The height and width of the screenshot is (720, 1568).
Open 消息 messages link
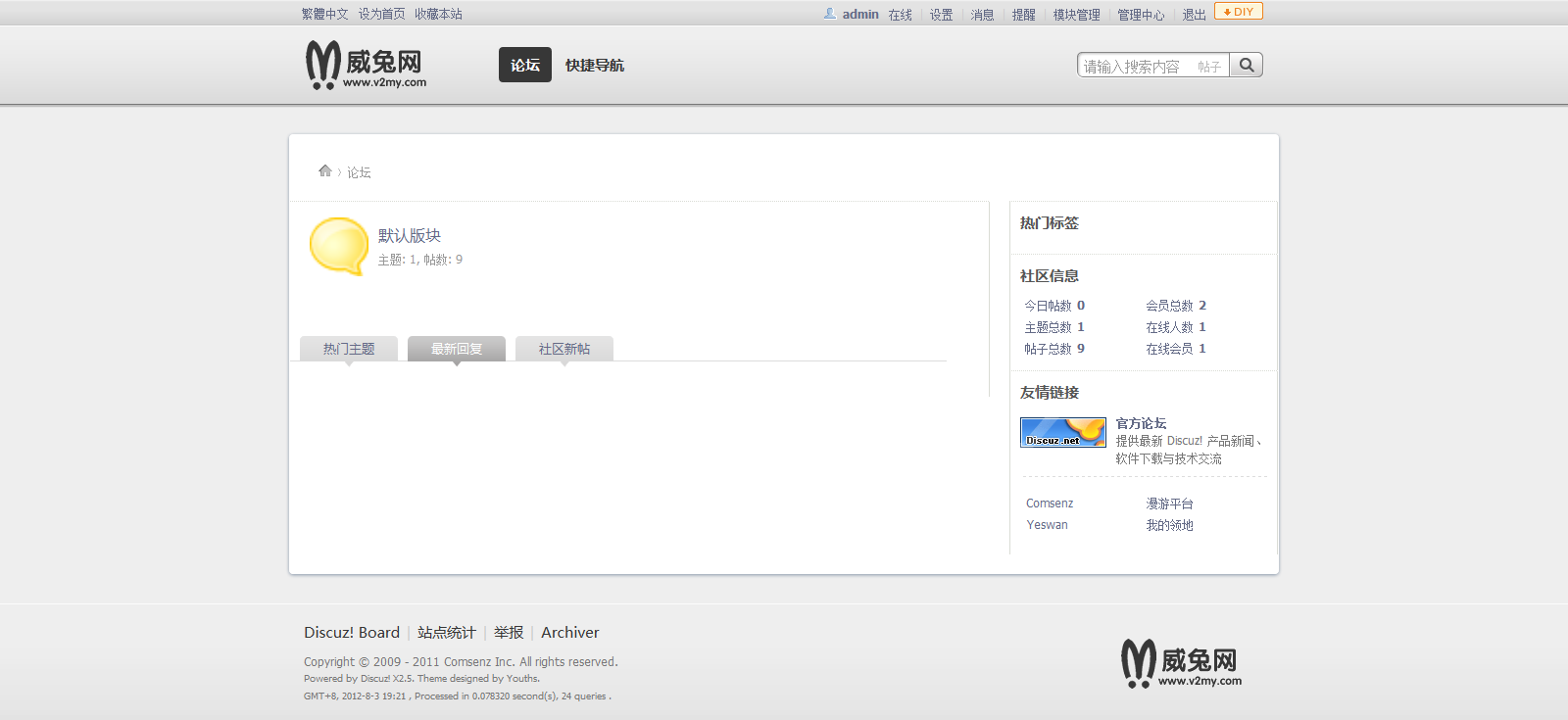click(x=983, y=15)
